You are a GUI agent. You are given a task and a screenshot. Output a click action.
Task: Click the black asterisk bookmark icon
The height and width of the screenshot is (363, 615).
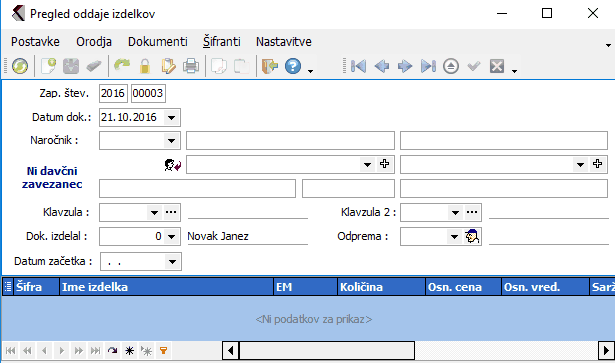point(129,350)
